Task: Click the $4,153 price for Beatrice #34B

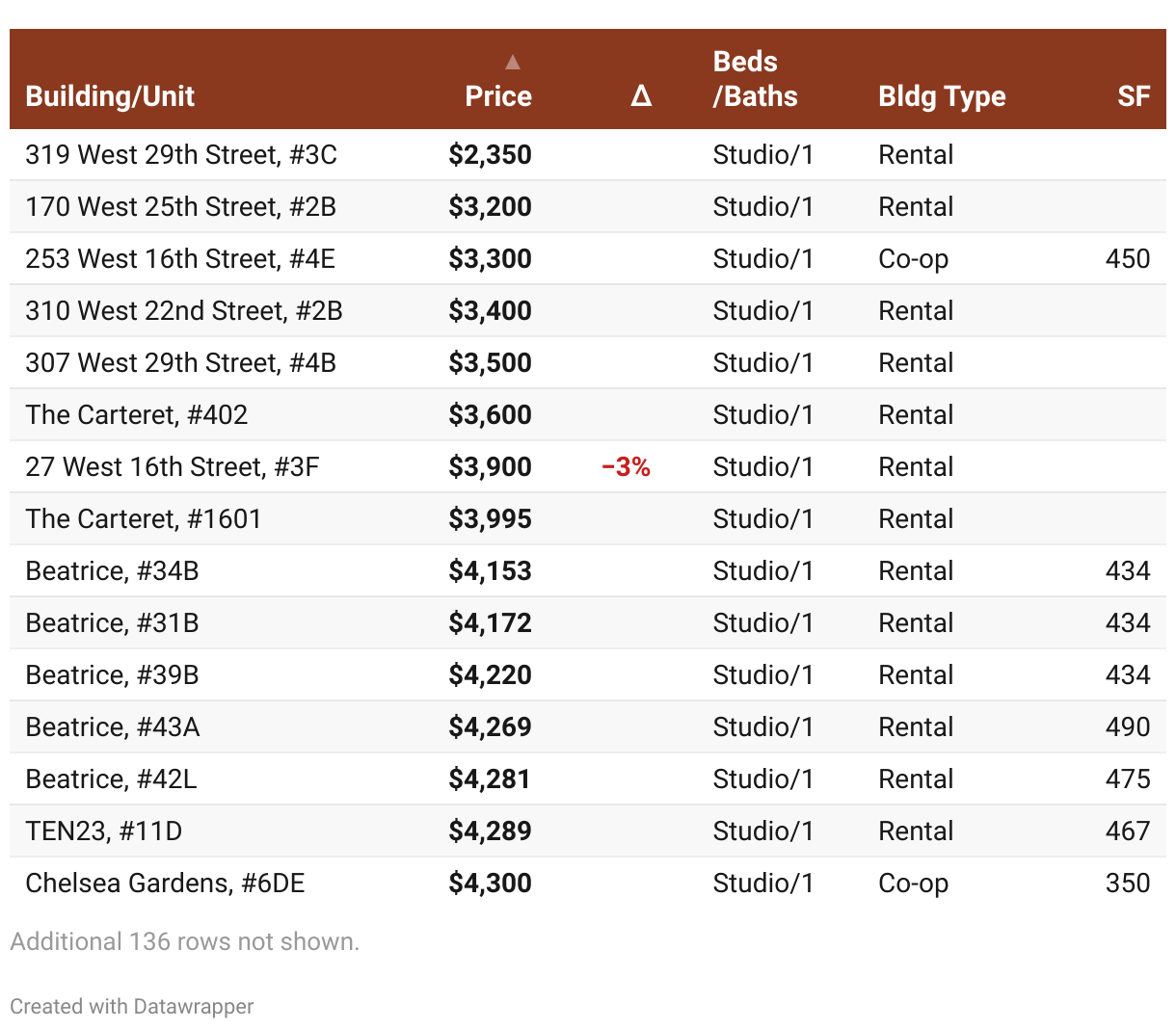Action: (x=490, y=571)
